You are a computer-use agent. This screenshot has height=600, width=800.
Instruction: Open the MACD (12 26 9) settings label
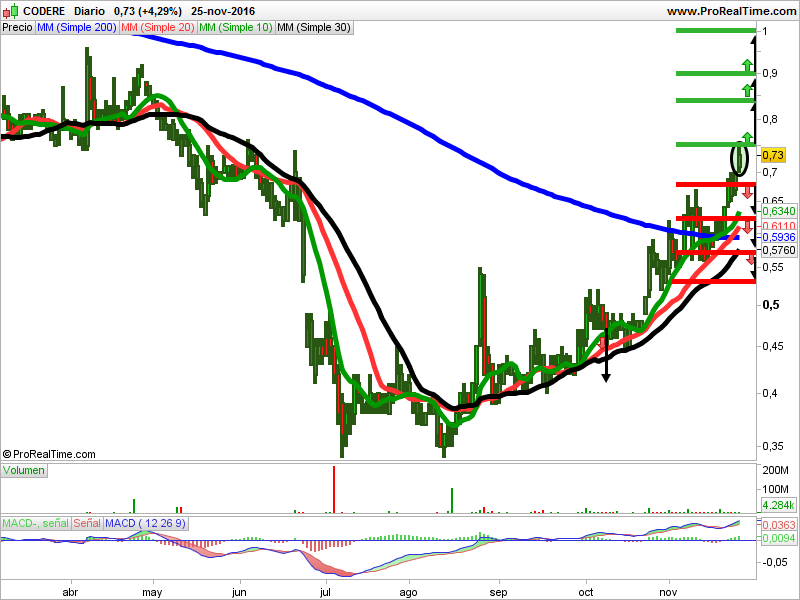click(145, 523)
